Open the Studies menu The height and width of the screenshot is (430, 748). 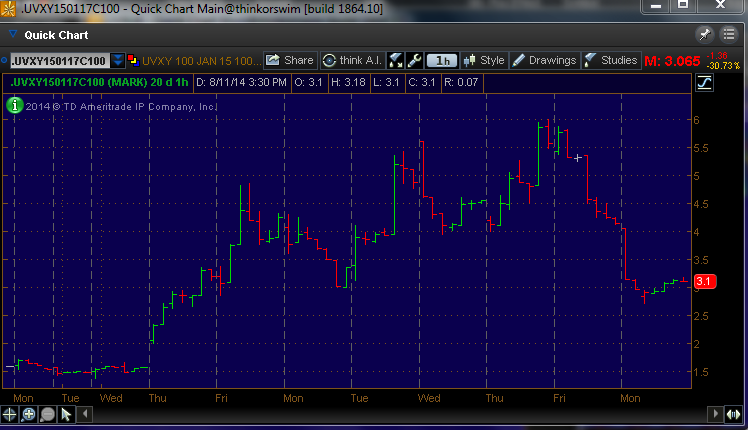click(610, 60)
